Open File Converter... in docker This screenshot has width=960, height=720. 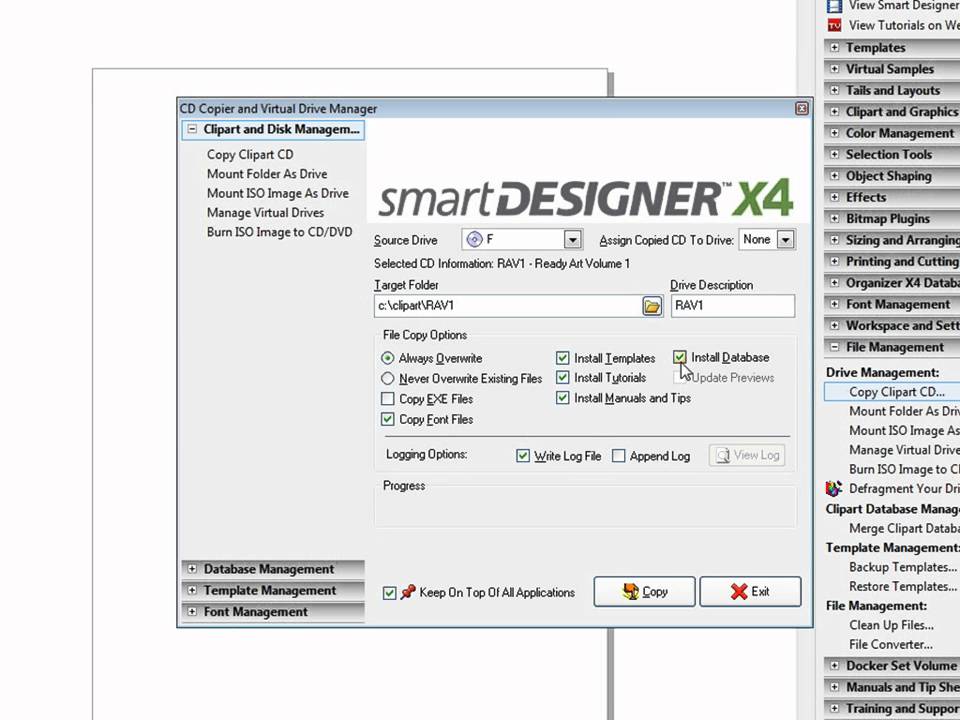(x=890, y=645)
